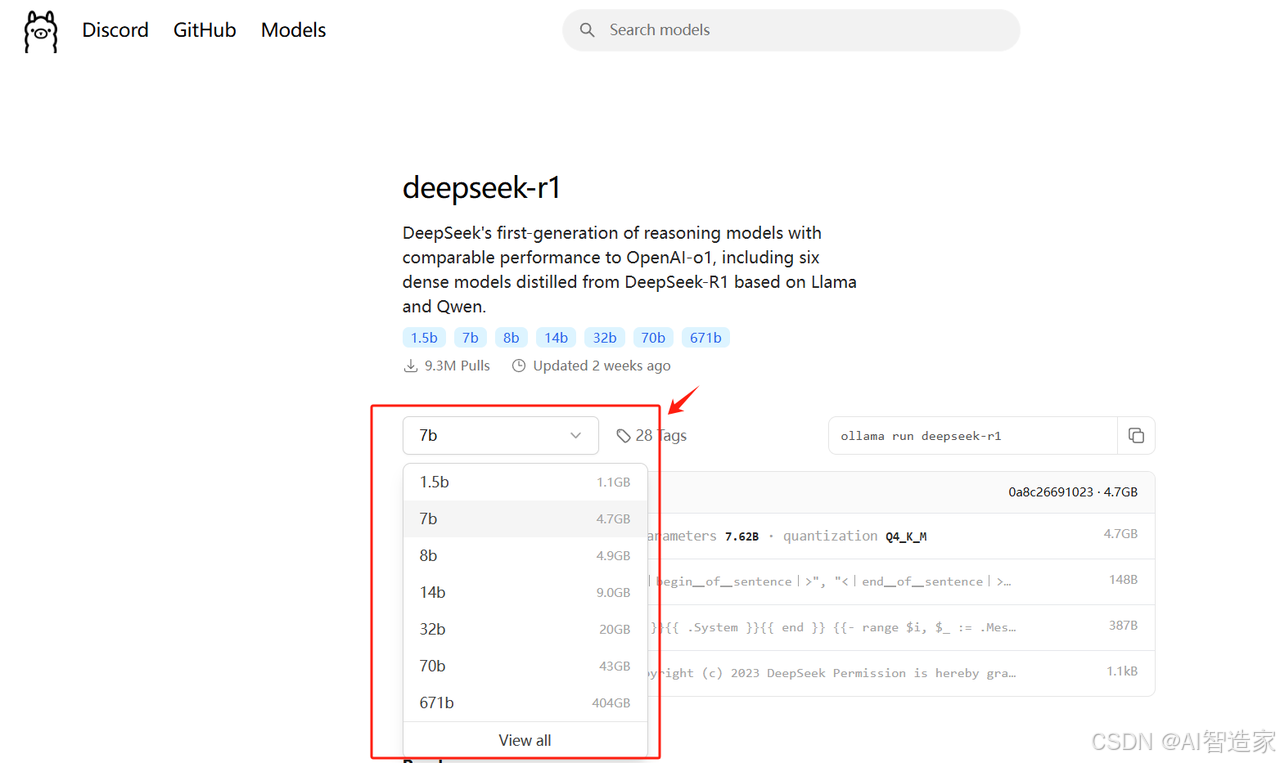Select 8b 4.9GB option
The image size is (1280, 763).
tap(525, 556)
